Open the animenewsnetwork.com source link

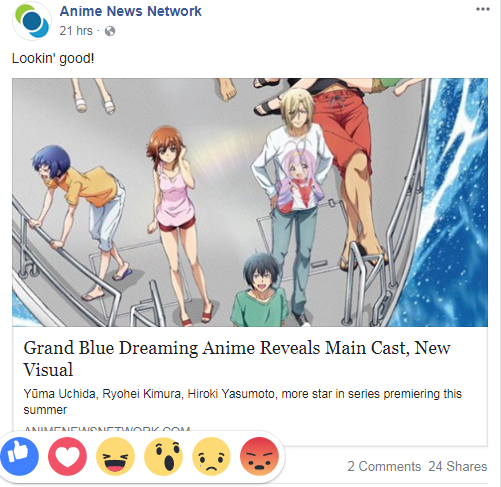pos(107,428)
